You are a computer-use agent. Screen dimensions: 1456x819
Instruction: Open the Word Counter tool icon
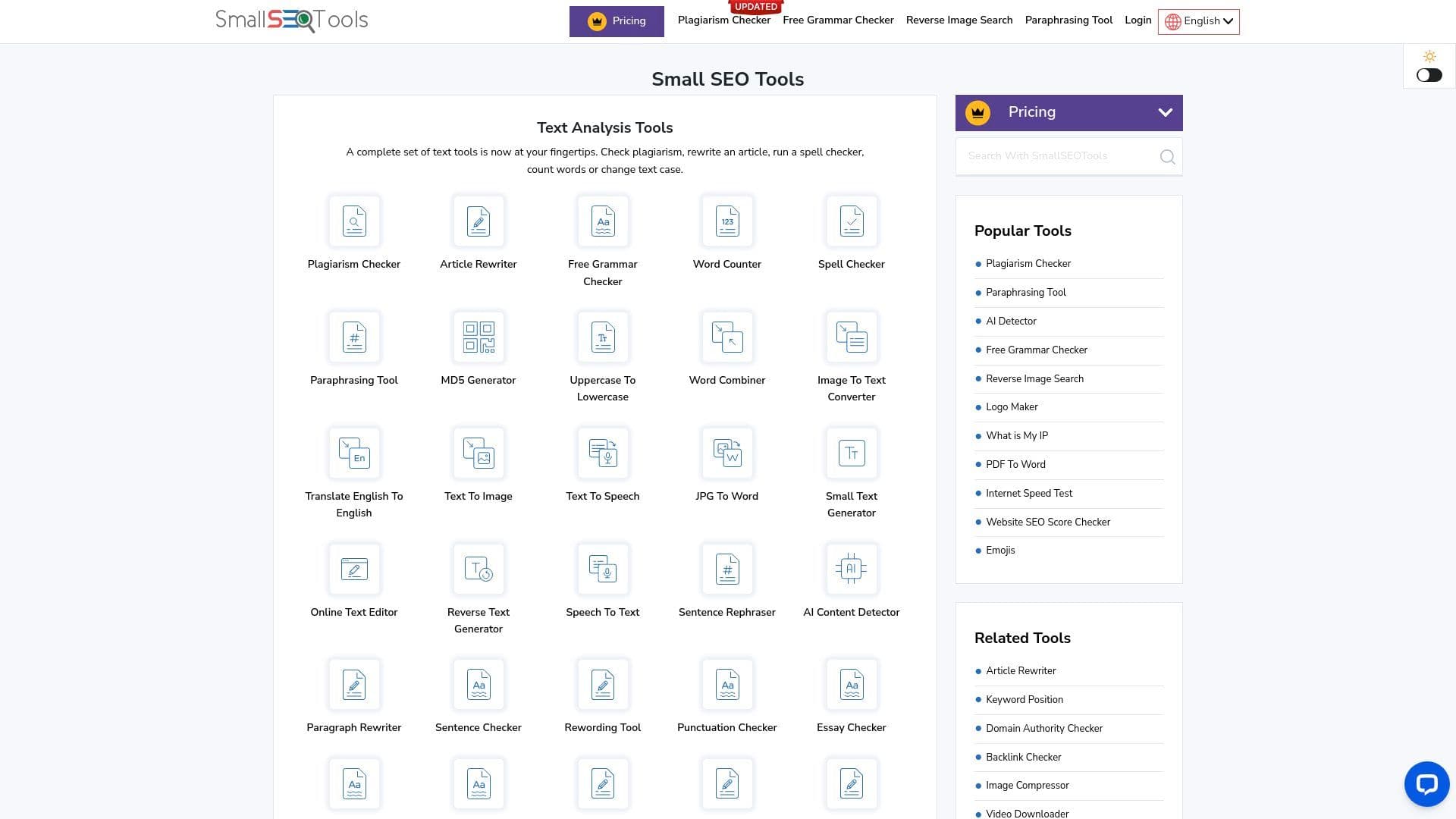tap(727, 221)
